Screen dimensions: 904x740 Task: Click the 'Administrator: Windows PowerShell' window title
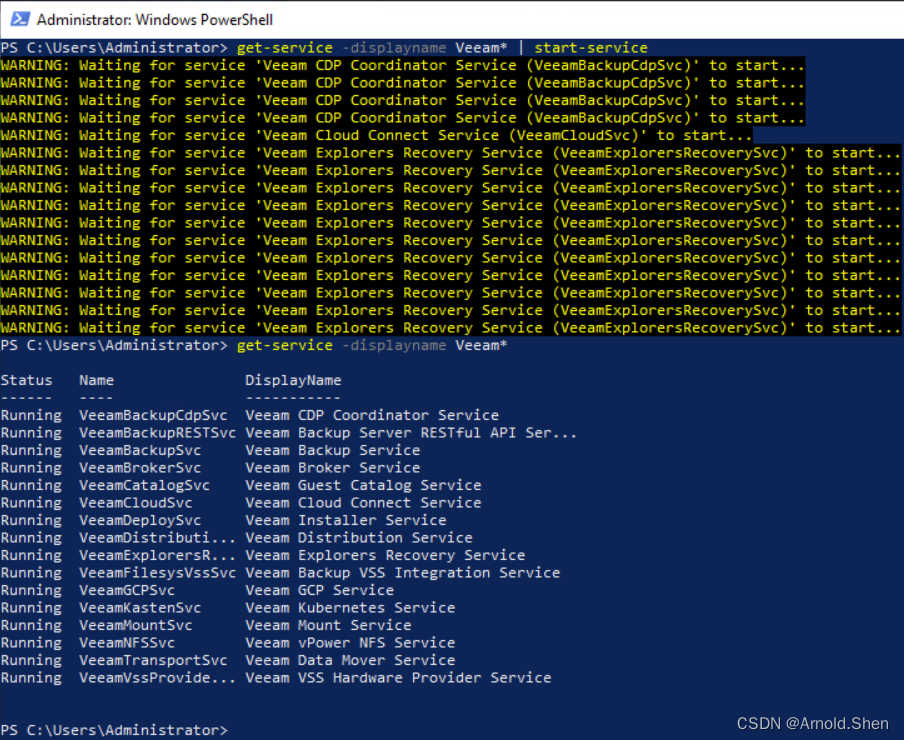click(x=155, y=20)
